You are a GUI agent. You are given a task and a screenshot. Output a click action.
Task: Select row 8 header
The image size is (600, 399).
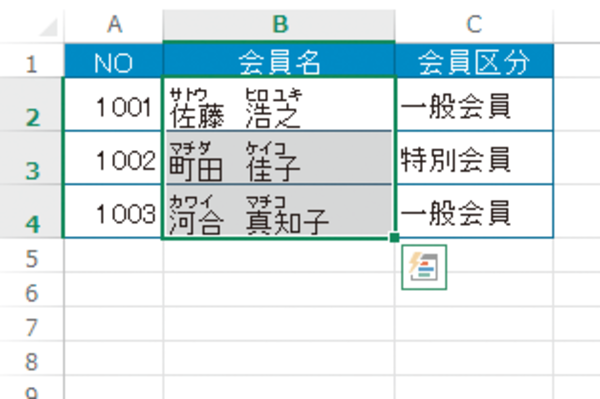[x=32, y=358]
